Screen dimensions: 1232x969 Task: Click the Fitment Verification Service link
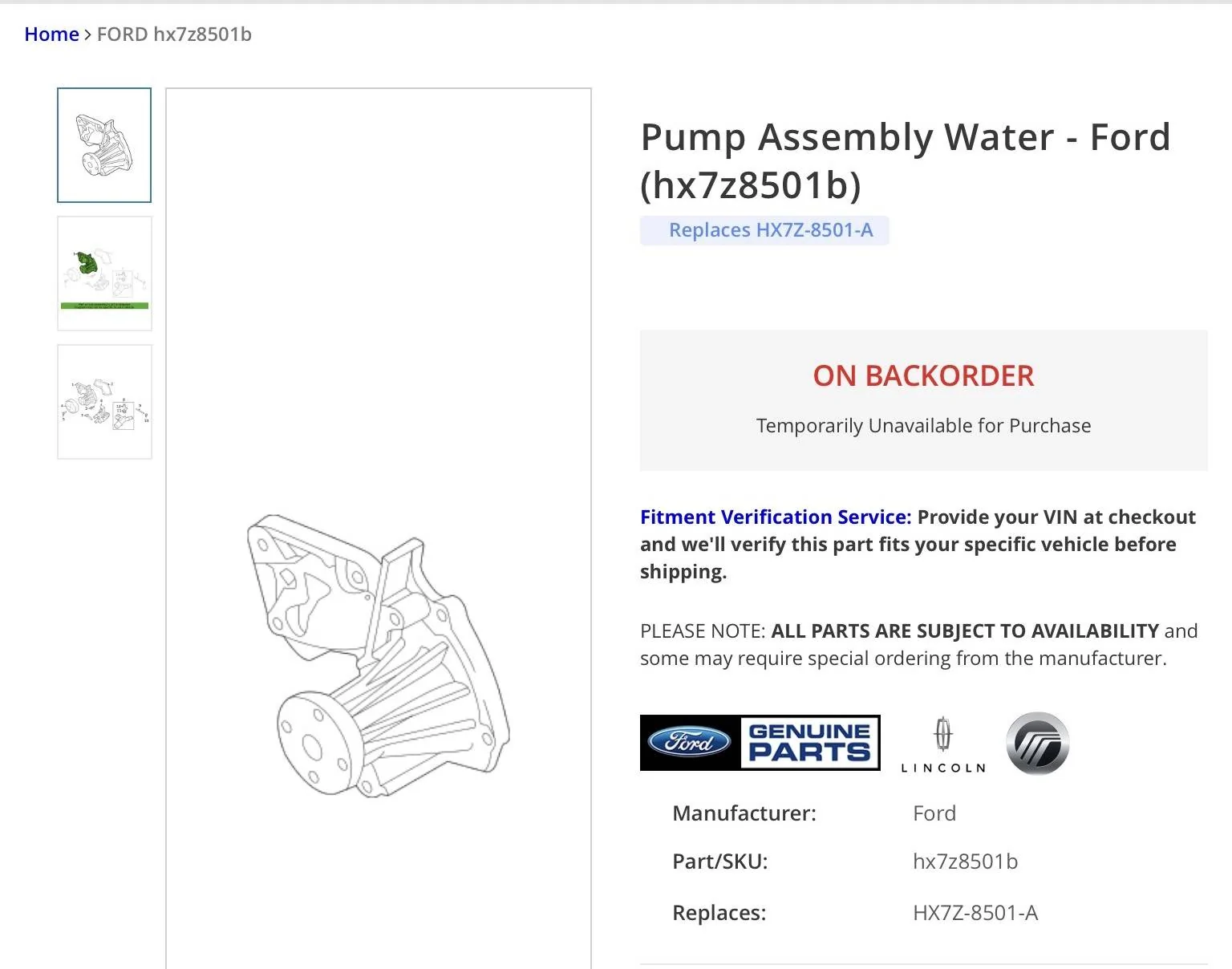click(772, 517)
